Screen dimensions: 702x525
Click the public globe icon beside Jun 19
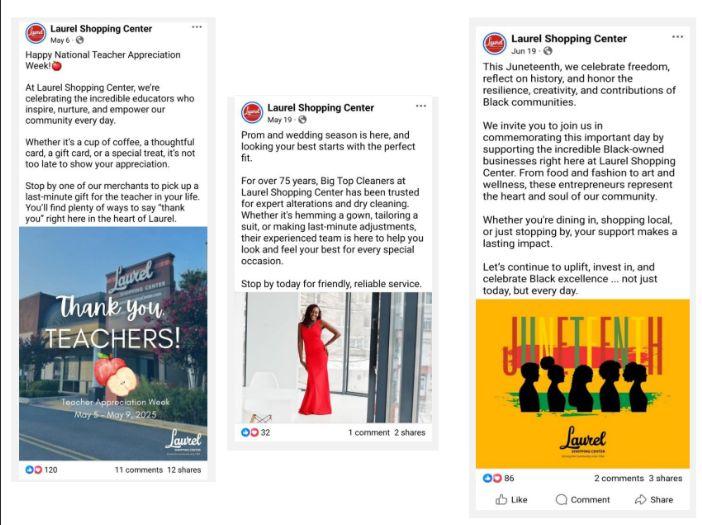click(548, 51)
